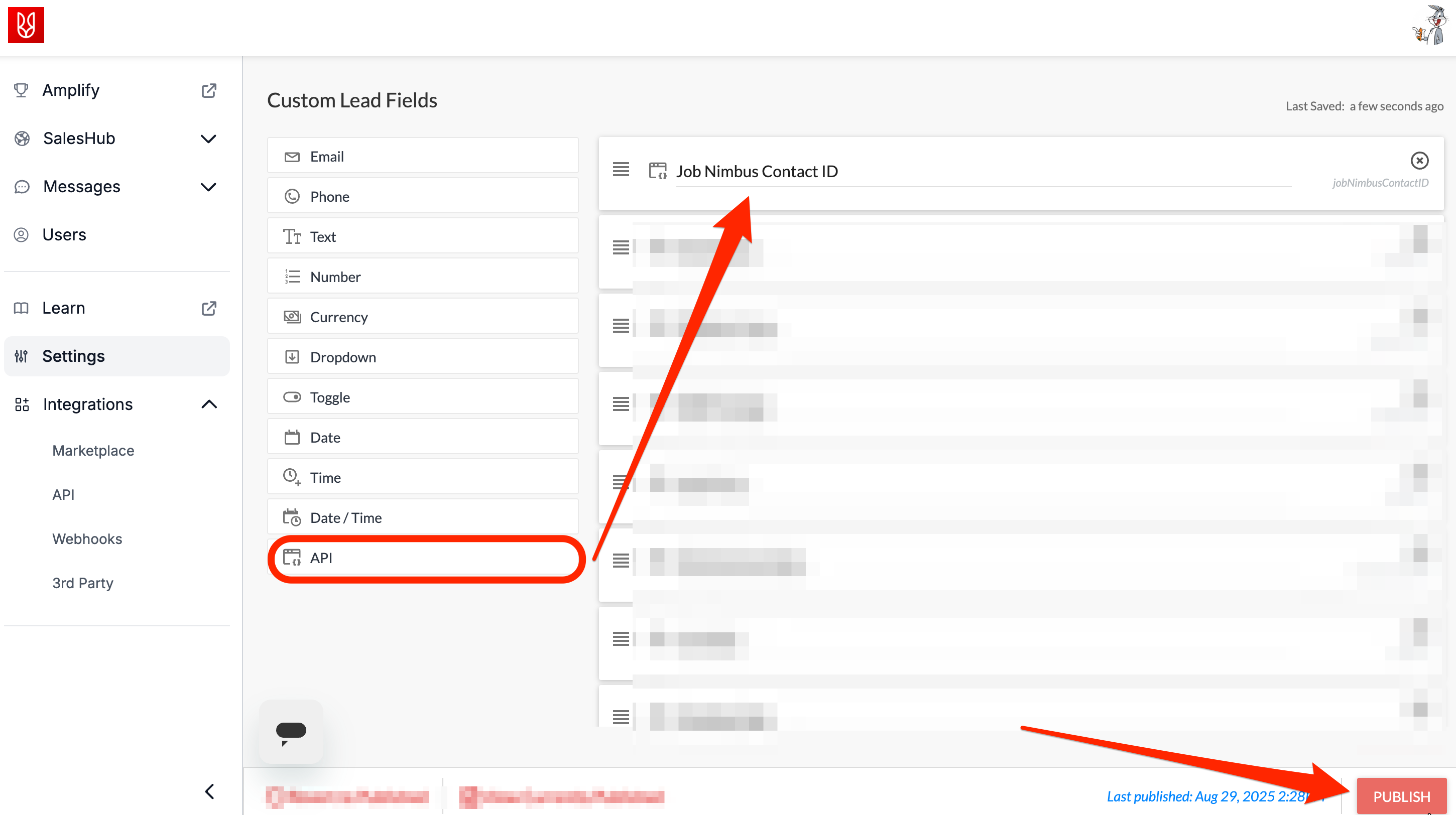
Task: Expand the SalesHub menu chevron
Action: pyautogui.click(x=208, y=139)
